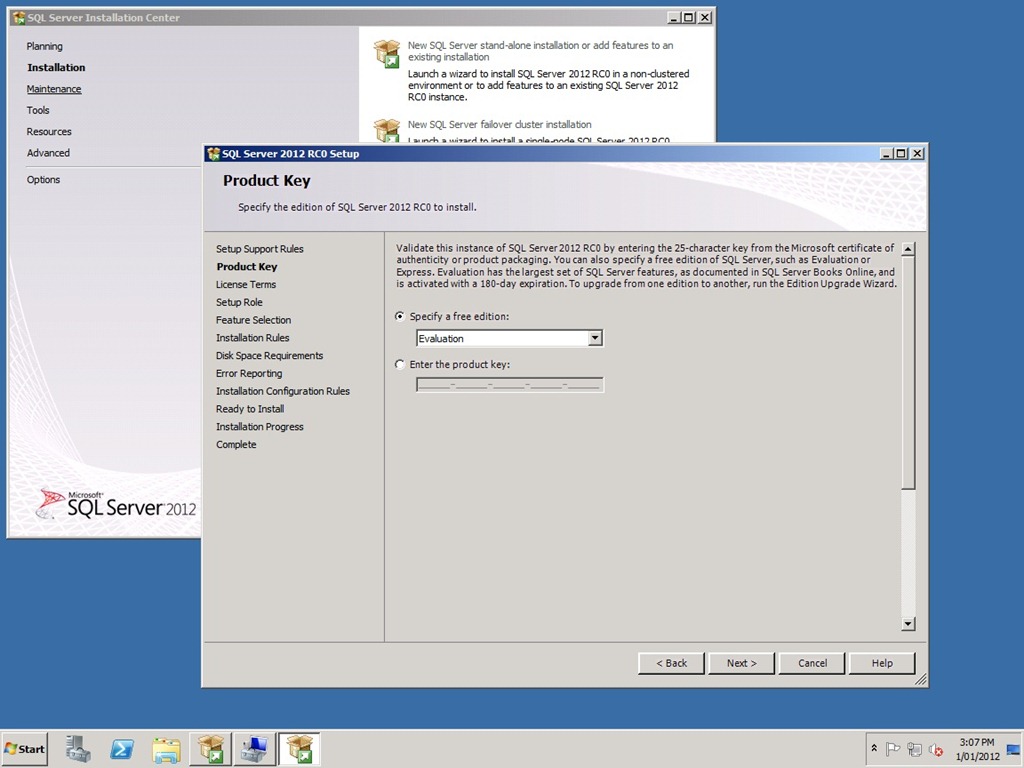This screenshot has width=1024, height=768.
Task: Open the Action Center flag icon
Action: point(893,749)
